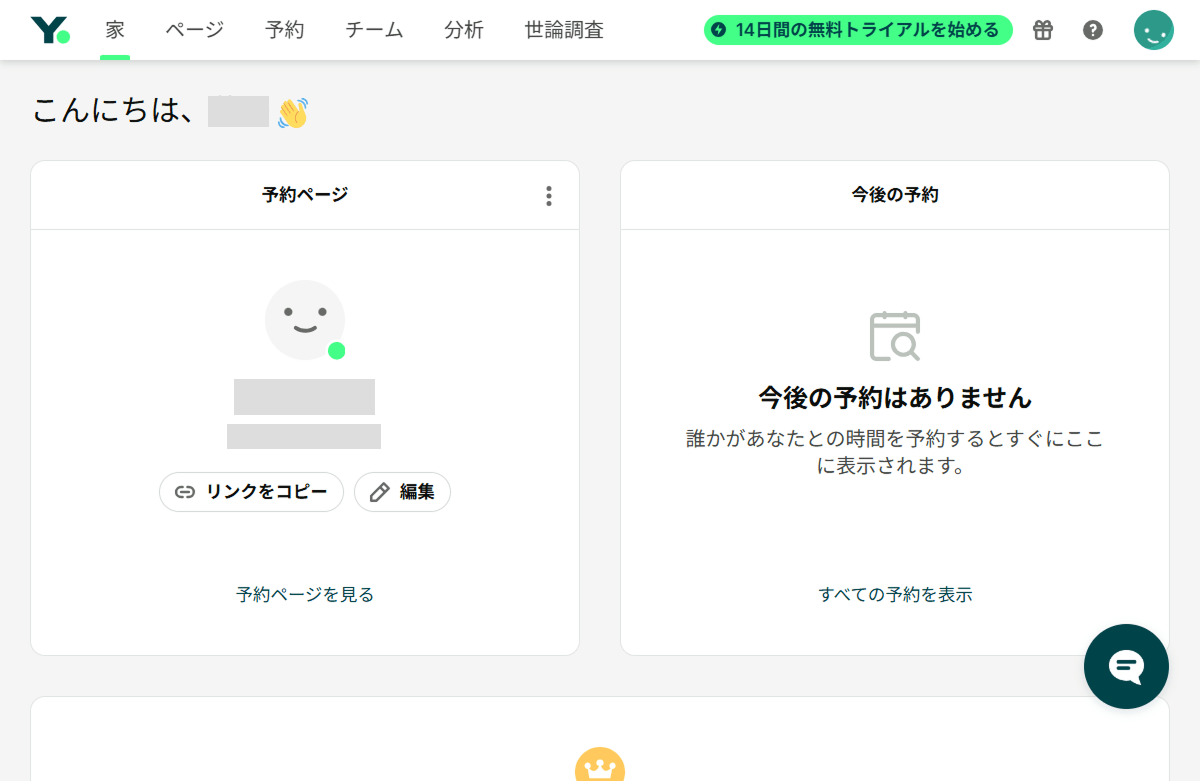This screenshot has height=781, width=1200.
Task: Switch to the ページ tab
Action: 193,30
